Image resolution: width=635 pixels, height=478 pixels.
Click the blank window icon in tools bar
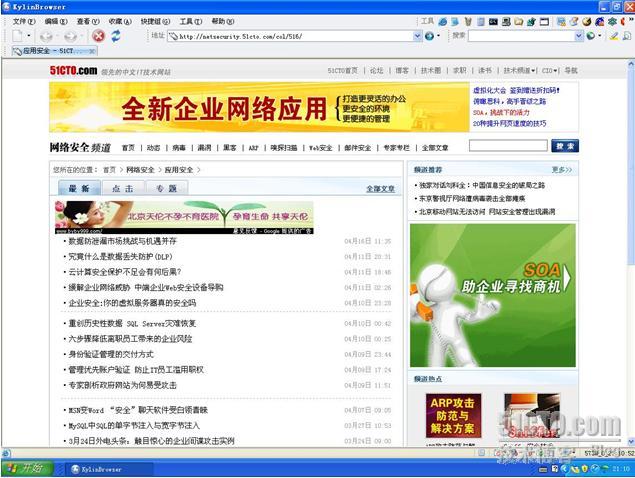coord(544,22)
